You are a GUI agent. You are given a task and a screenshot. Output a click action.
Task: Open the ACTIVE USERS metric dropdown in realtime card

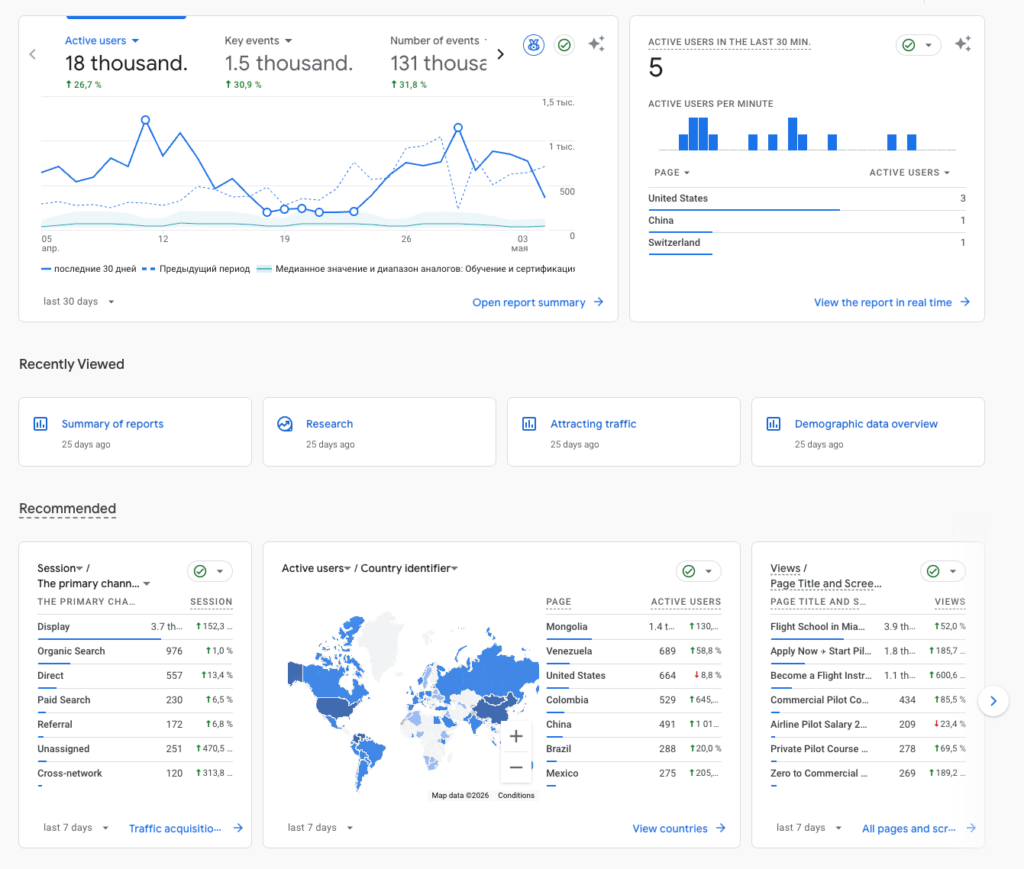[909, 172]
